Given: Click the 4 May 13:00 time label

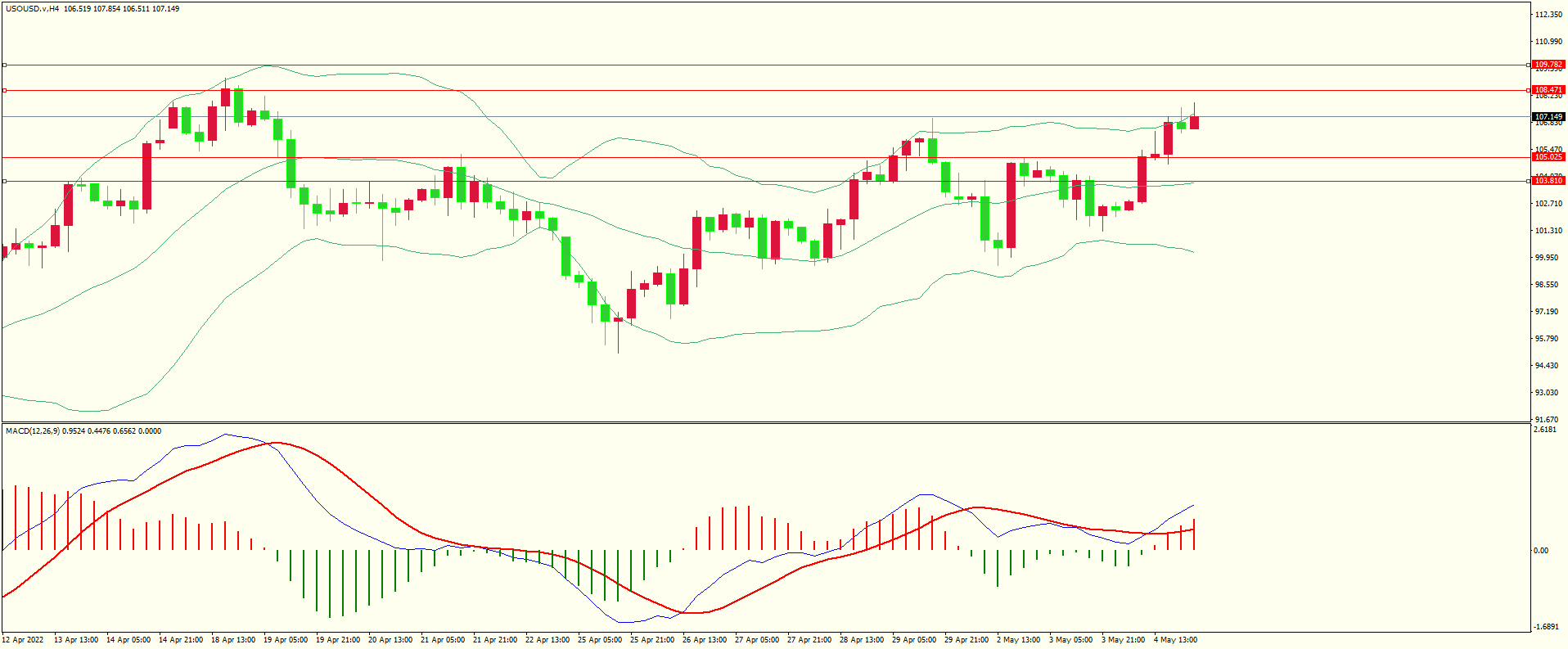Looking at the screenshot, I should pos(1175,640).
